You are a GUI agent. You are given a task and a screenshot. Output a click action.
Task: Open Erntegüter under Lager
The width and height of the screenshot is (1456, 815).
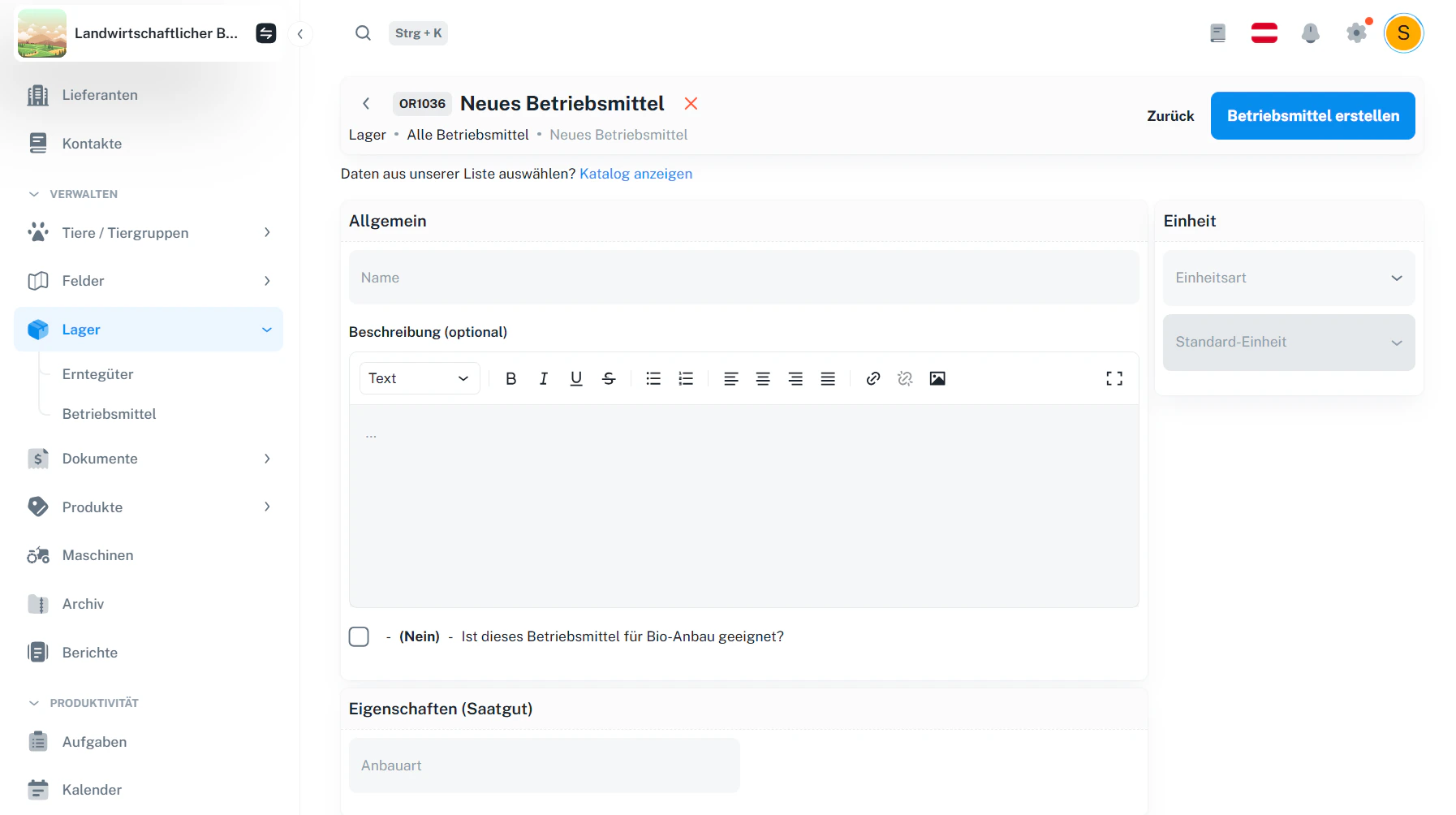coord(97,374)
